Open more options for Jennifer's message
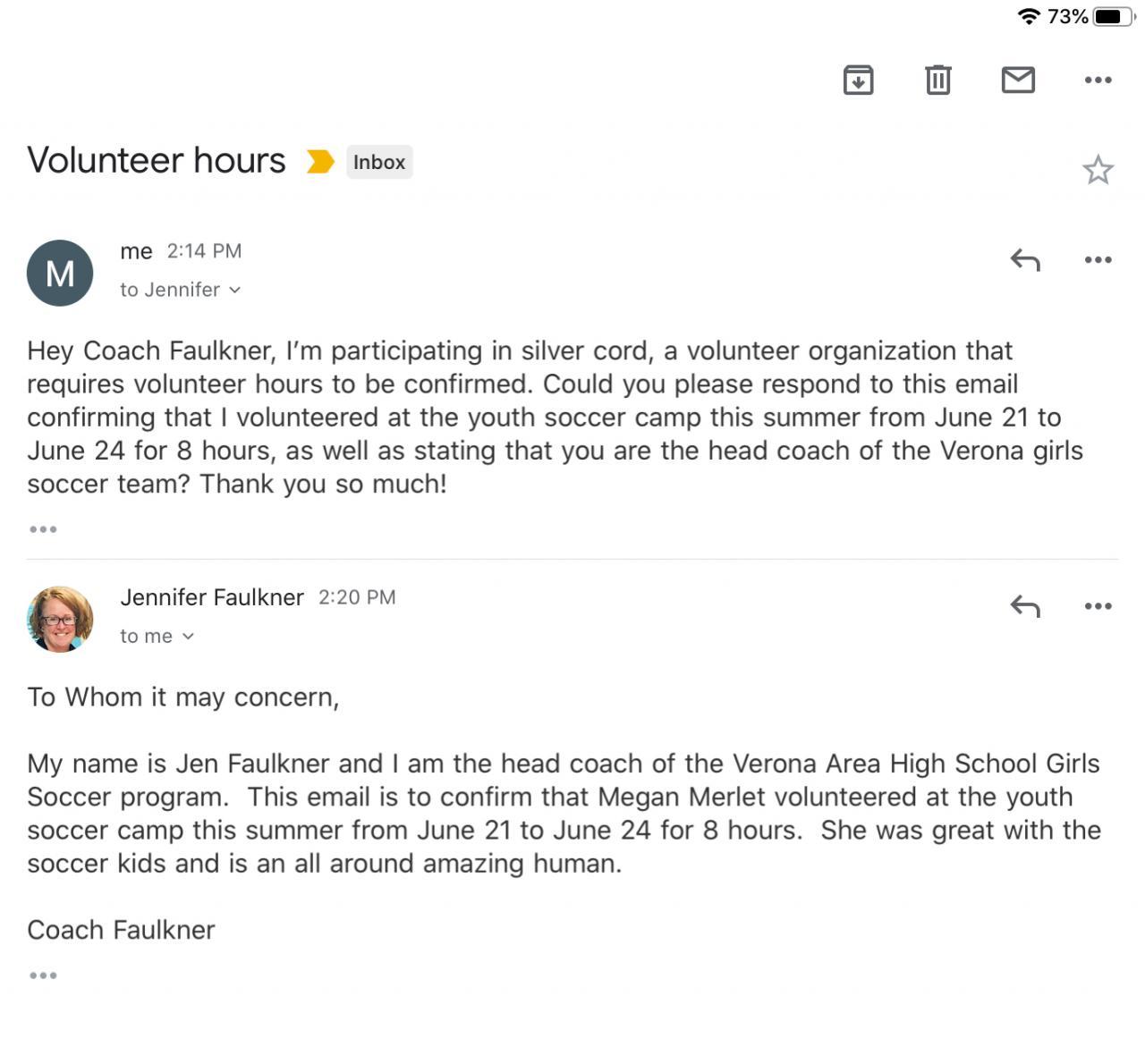The image size is (1145, 1064). (x=1098, y=606)
